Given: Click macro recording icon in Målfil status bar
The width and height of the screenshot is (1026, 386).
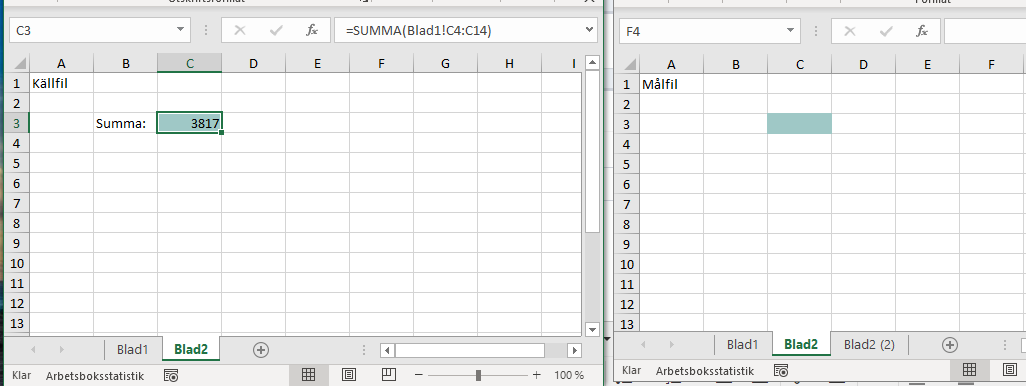Looking at the screenshot, I should pos(781,370).
